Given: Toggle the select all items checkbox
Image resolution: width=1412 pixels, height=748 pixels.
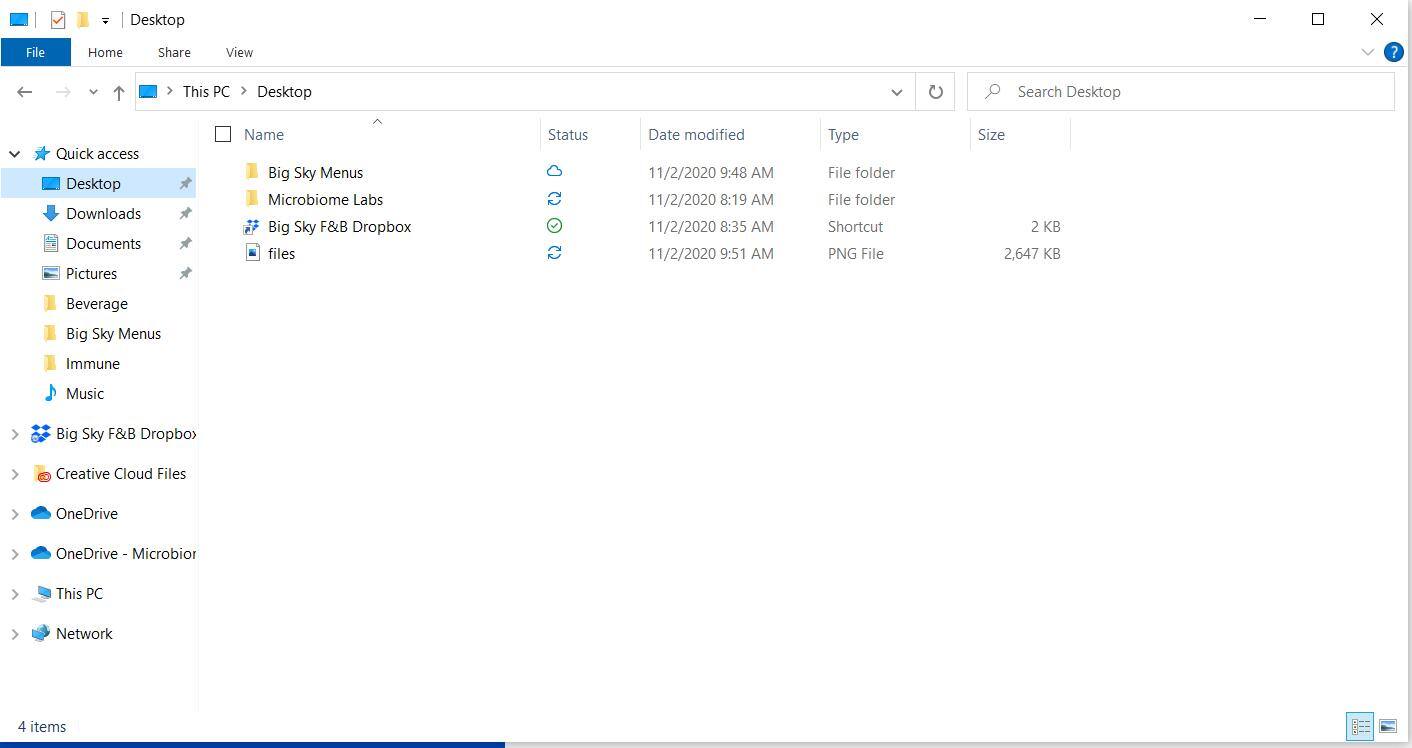Looking at the screenshot, I should tap(223, 134).
